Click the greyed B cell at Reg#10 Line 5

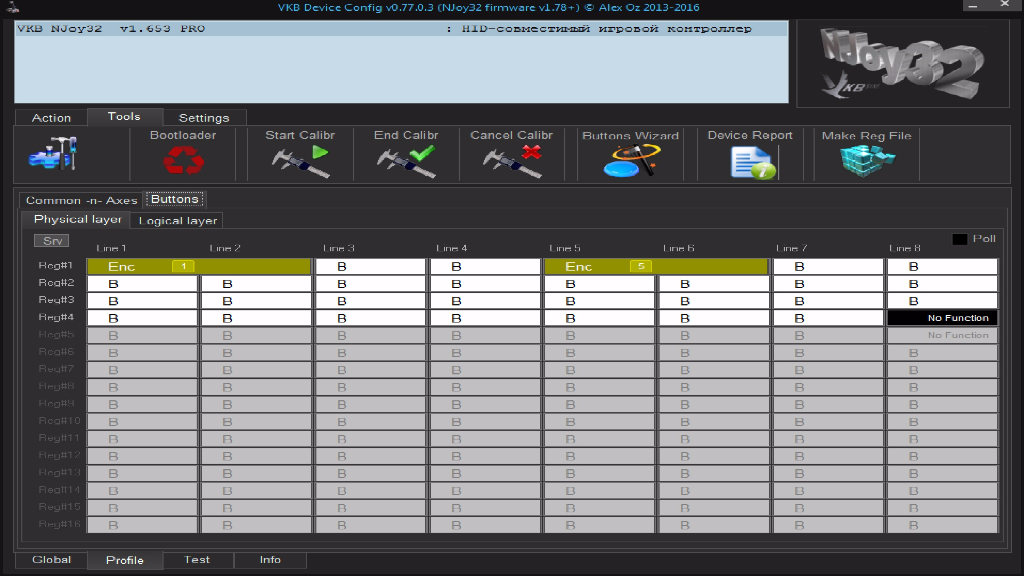[x=600, y=421]
